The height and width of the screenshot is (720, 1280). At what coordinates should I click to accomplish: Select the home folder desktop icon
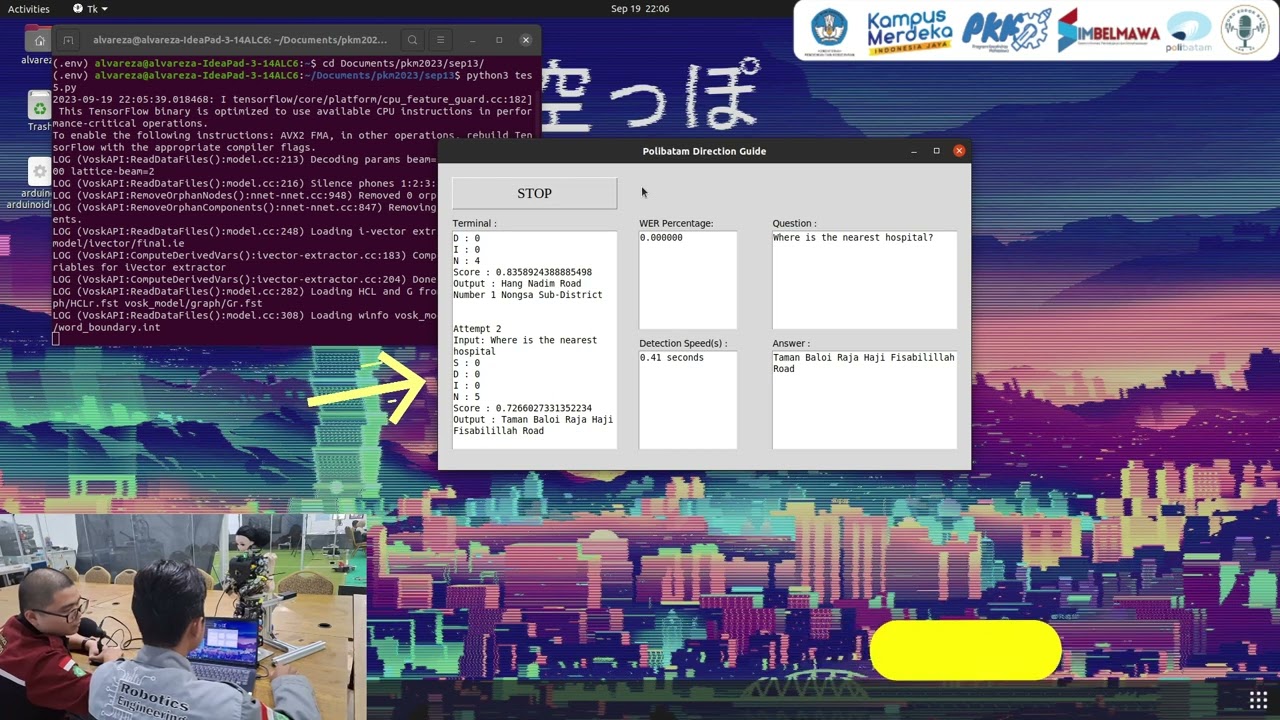pos(37,45)
